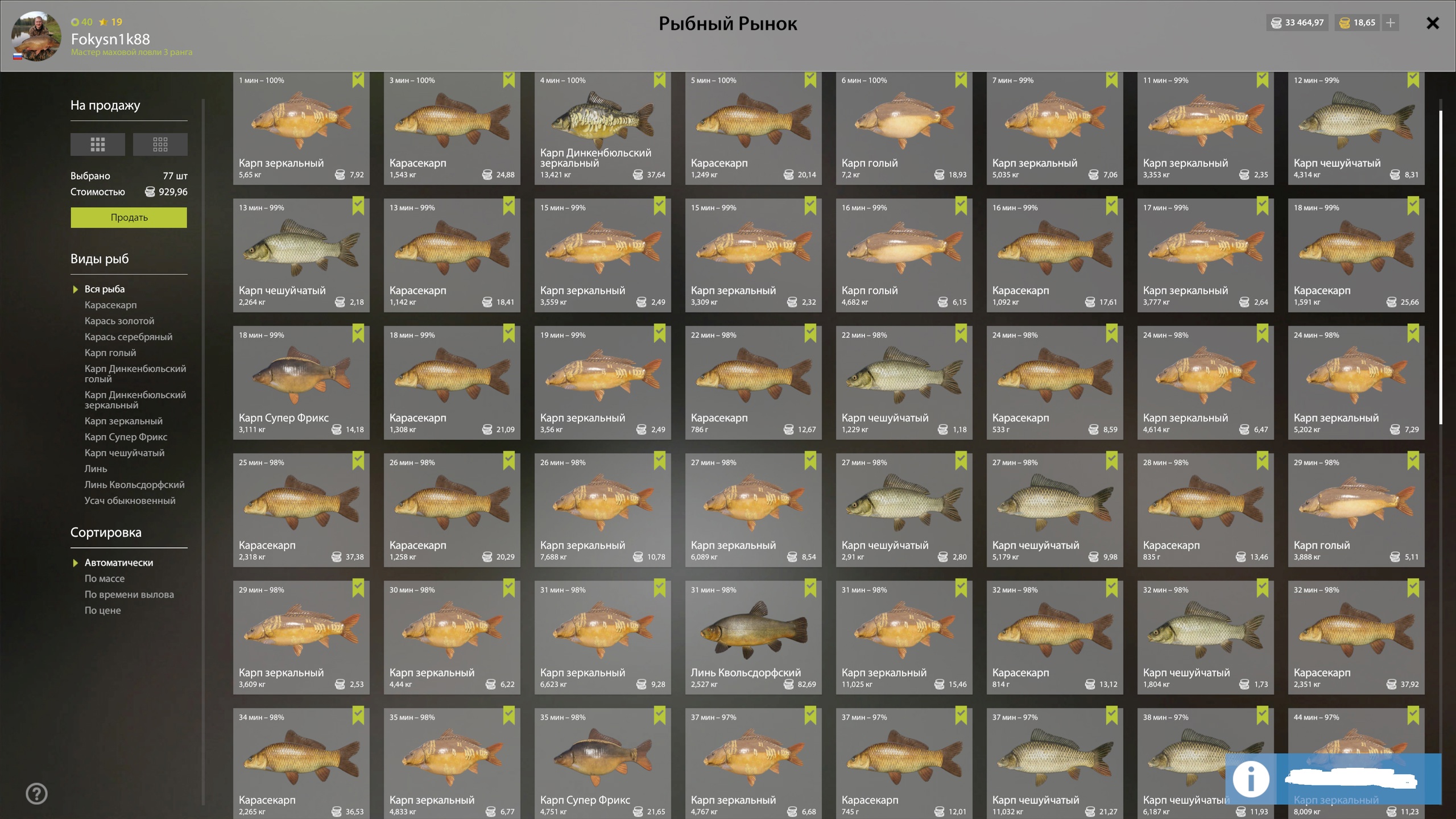Filter by Карп зеркальный species
This screenshot has height=819, width=1456.
click(x=123, y=421)
